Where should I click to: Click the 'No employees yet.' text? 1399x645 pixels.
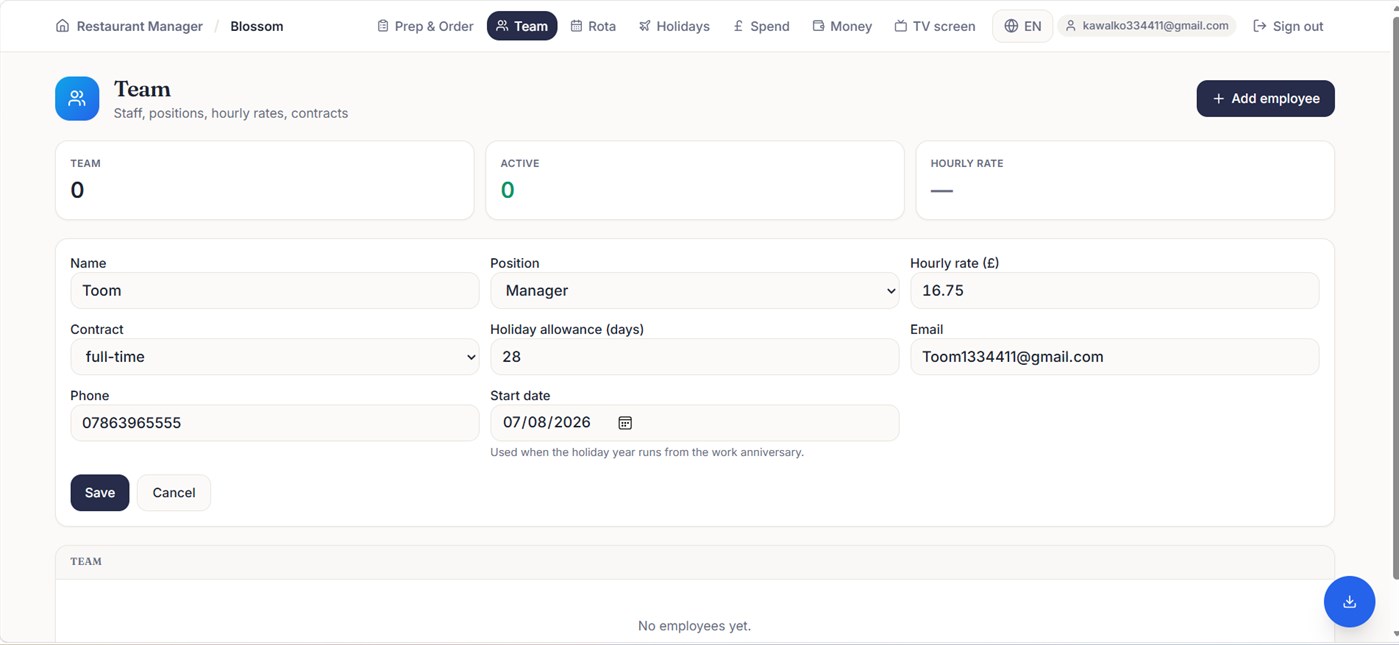[695, 626]
